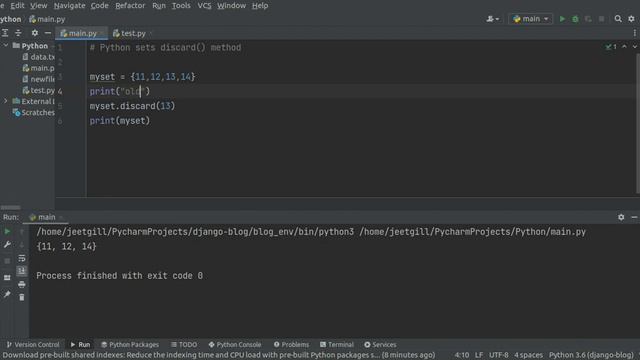Viewport: 640px width, 360px height.
Task: Open editor tabs more options menu
Action: point(634,33)
